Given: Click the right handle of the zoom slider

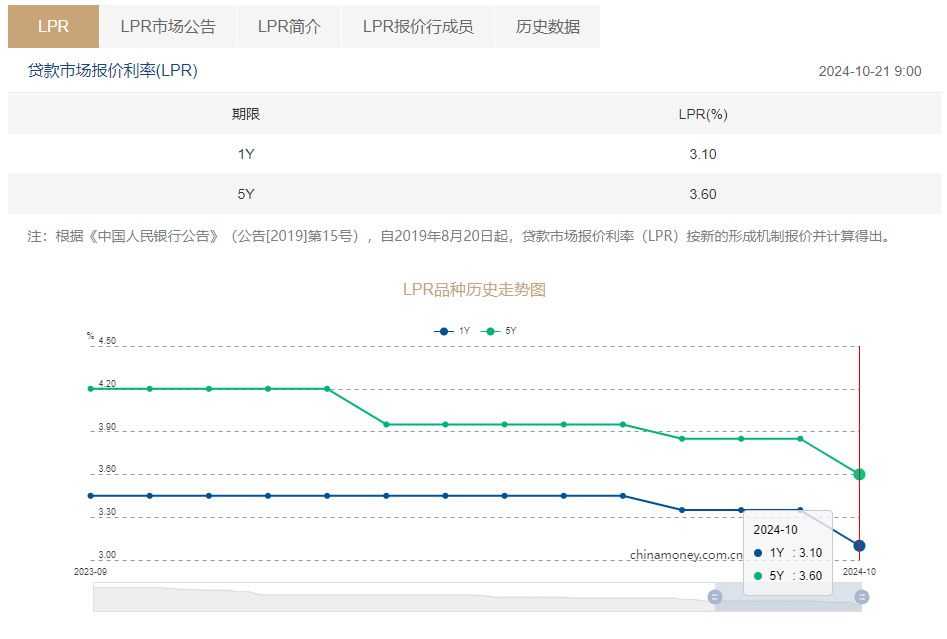Looking at the screenshot, I should [x=862, y=597].
